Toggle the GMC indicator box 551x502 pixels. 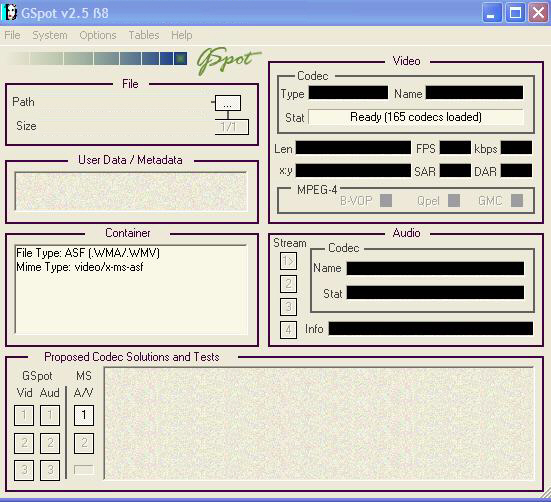point(517,201)
